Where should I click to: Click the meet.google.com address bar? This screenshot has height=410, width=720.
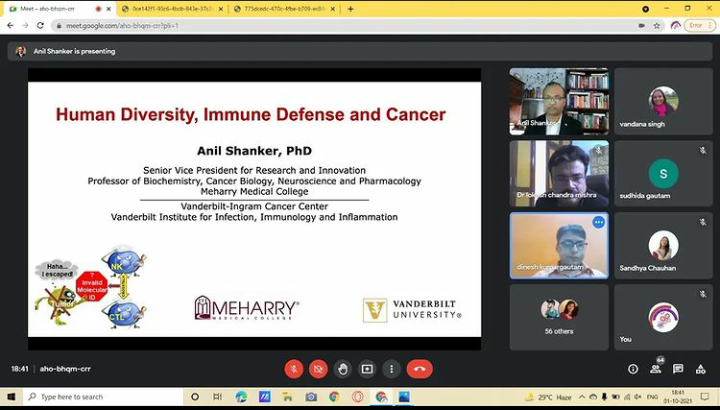[300, 25]
